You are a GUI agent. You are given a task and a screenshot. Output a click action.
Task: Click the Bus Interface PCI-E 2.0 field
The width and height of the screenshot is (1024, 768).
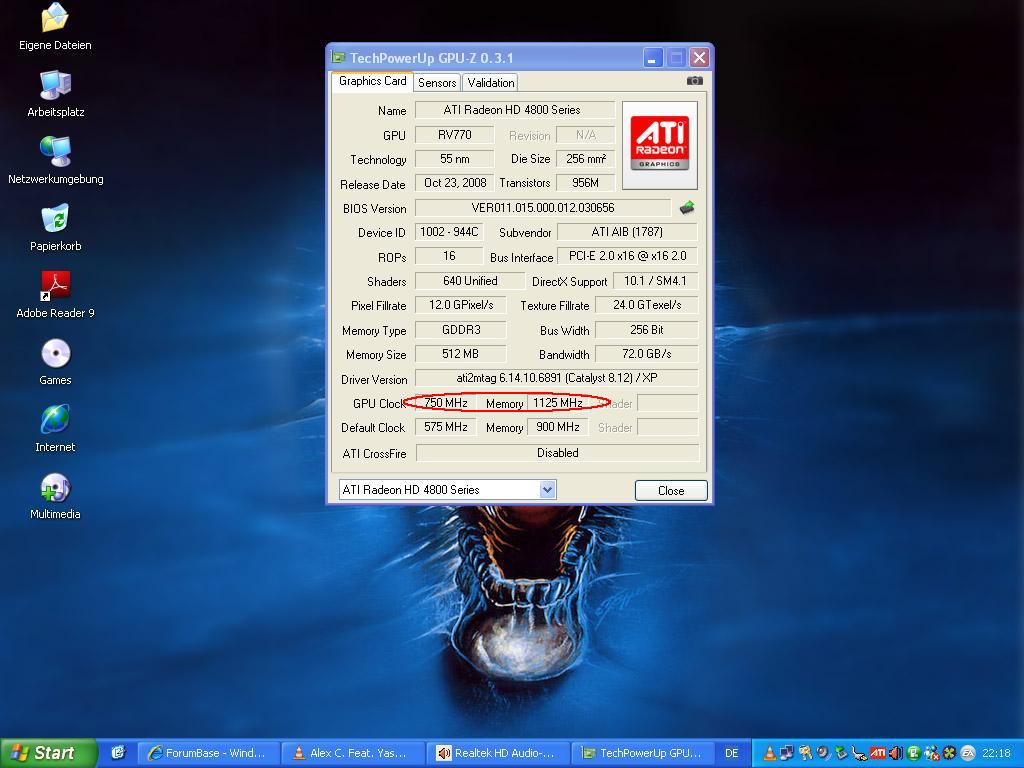(x=627, y=256)
